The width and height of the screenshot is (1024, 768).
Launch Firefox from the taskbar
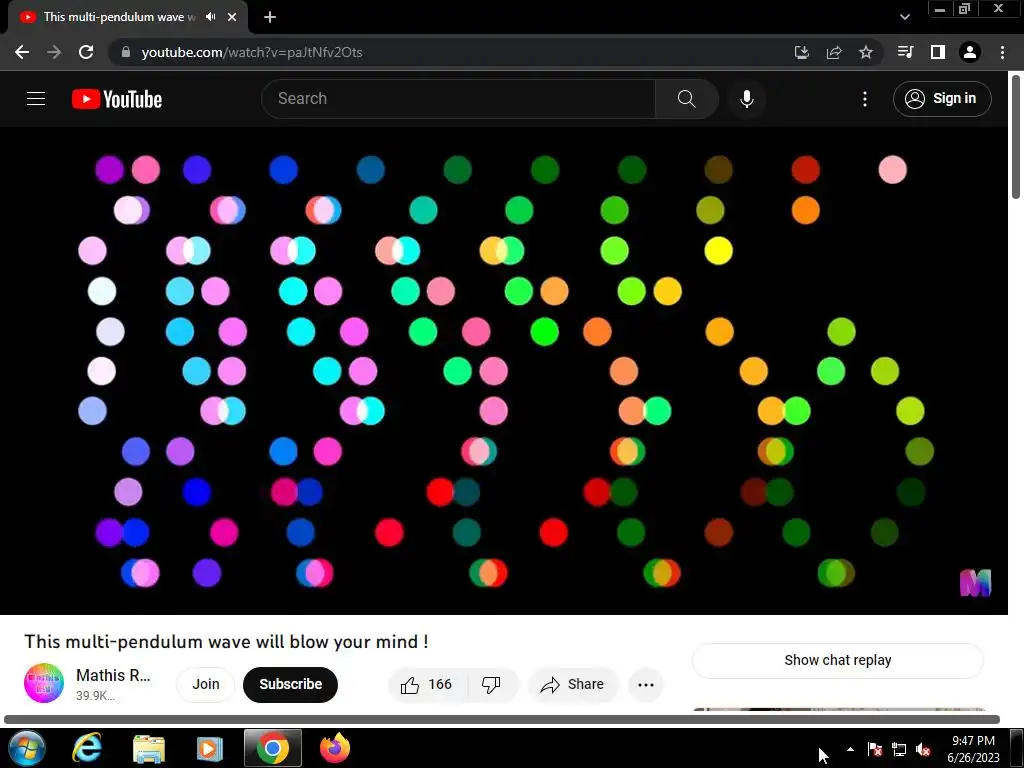pos(335,748)
